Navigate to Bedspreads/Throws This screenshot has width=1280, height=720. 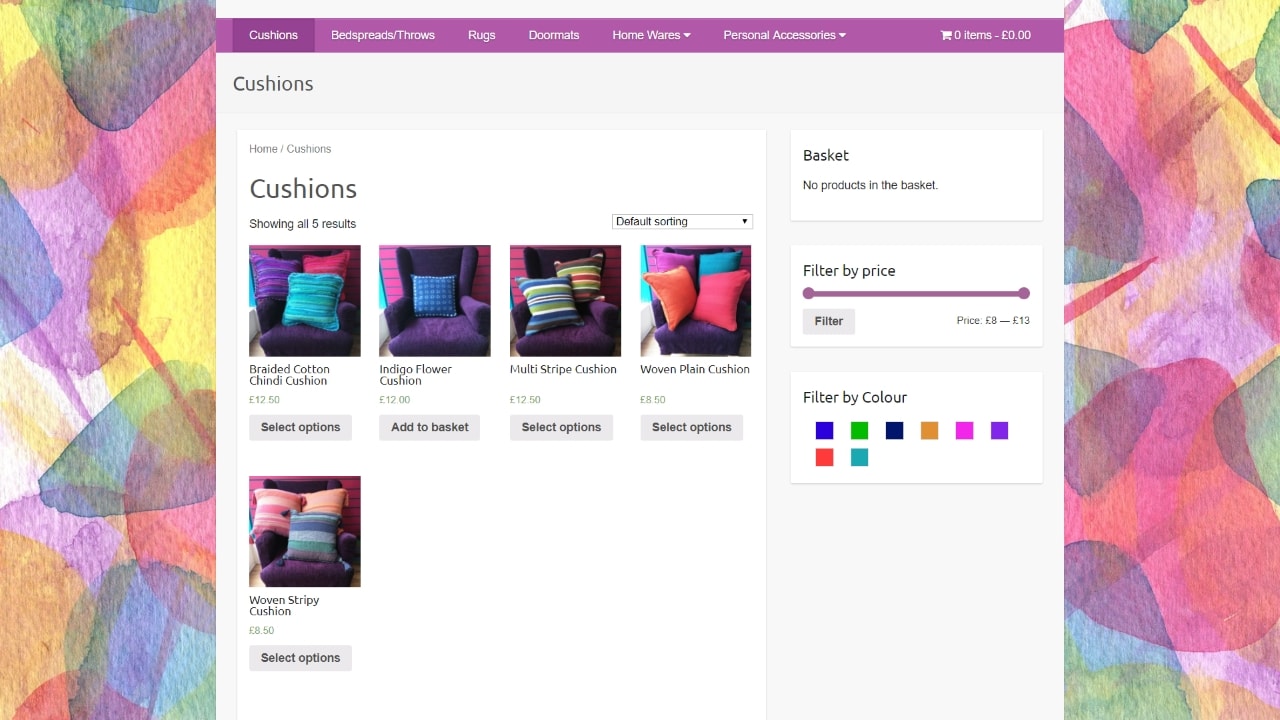tap(383, 34)
